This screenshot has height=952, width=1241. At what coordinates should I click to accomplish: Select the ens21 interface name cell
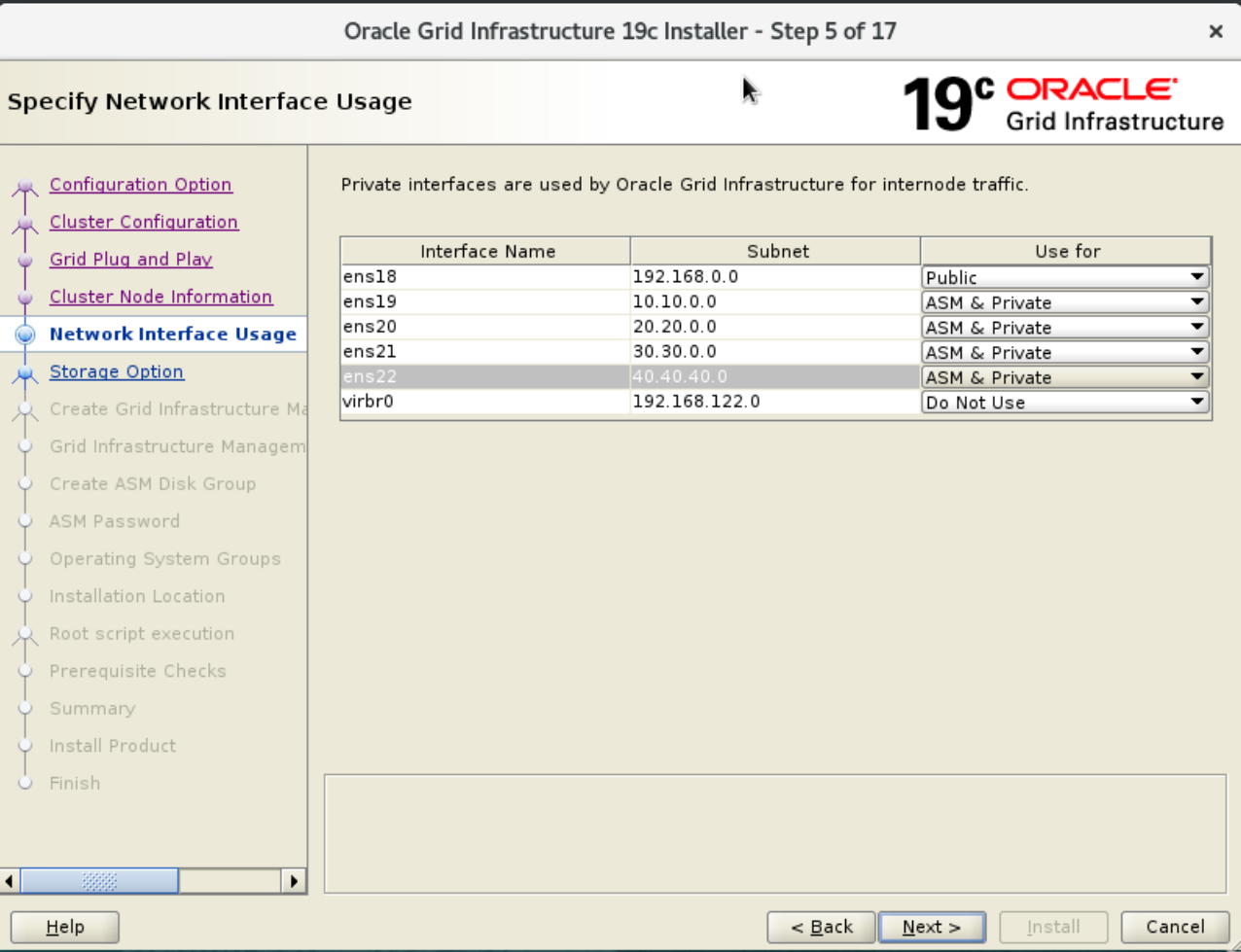485,352
